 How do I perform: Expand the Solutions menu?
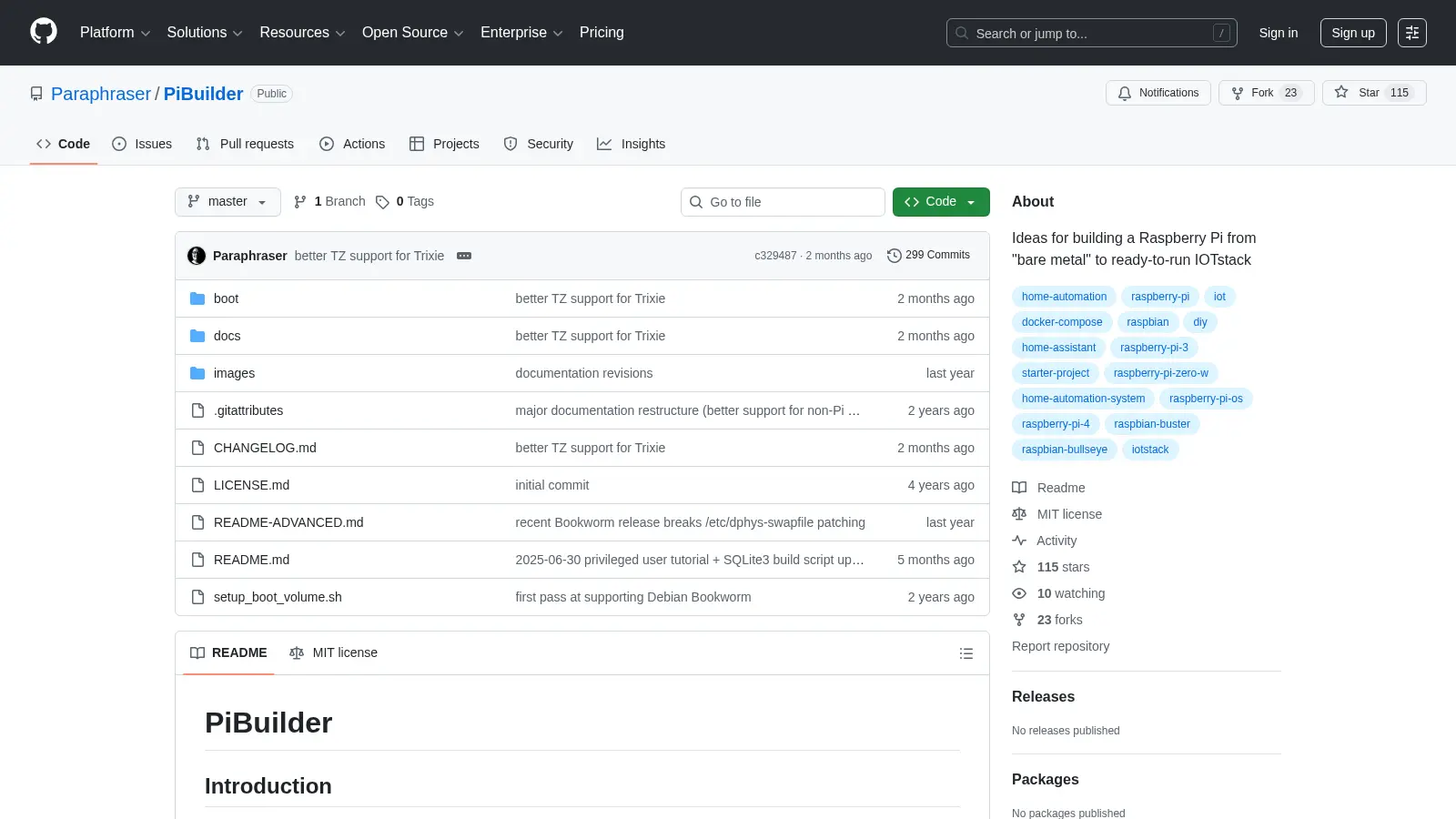[205, 33]
